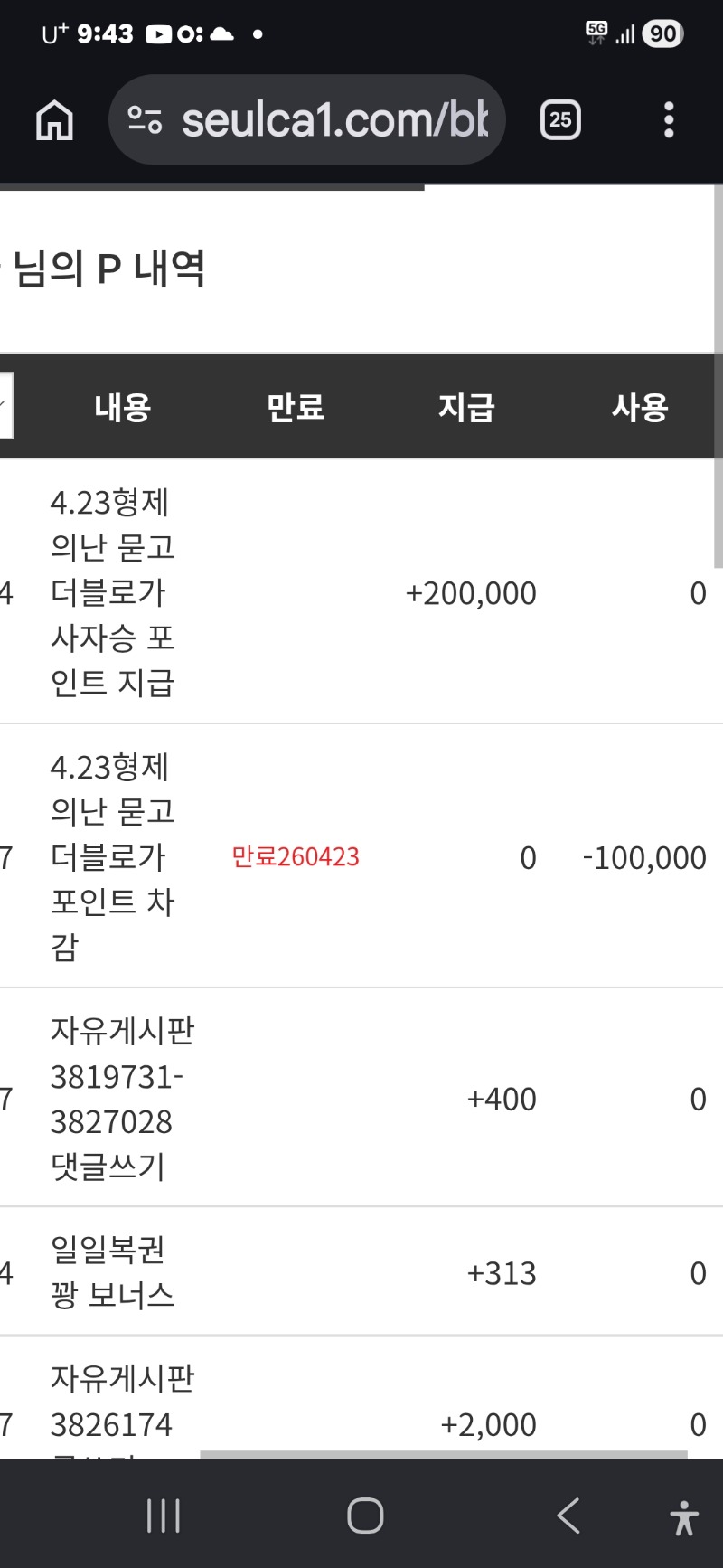Select the 일일복권 꽝 보너스 row
The width and height of the screenshot is (723, 1568).
coord(112,1272)
